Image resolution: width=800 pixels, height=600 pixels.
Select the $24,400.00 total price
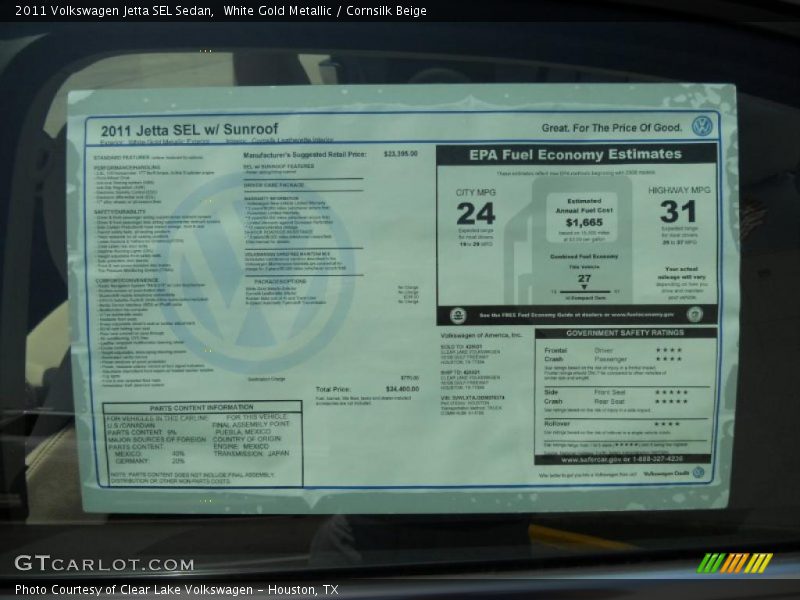(x=403, y=389)
